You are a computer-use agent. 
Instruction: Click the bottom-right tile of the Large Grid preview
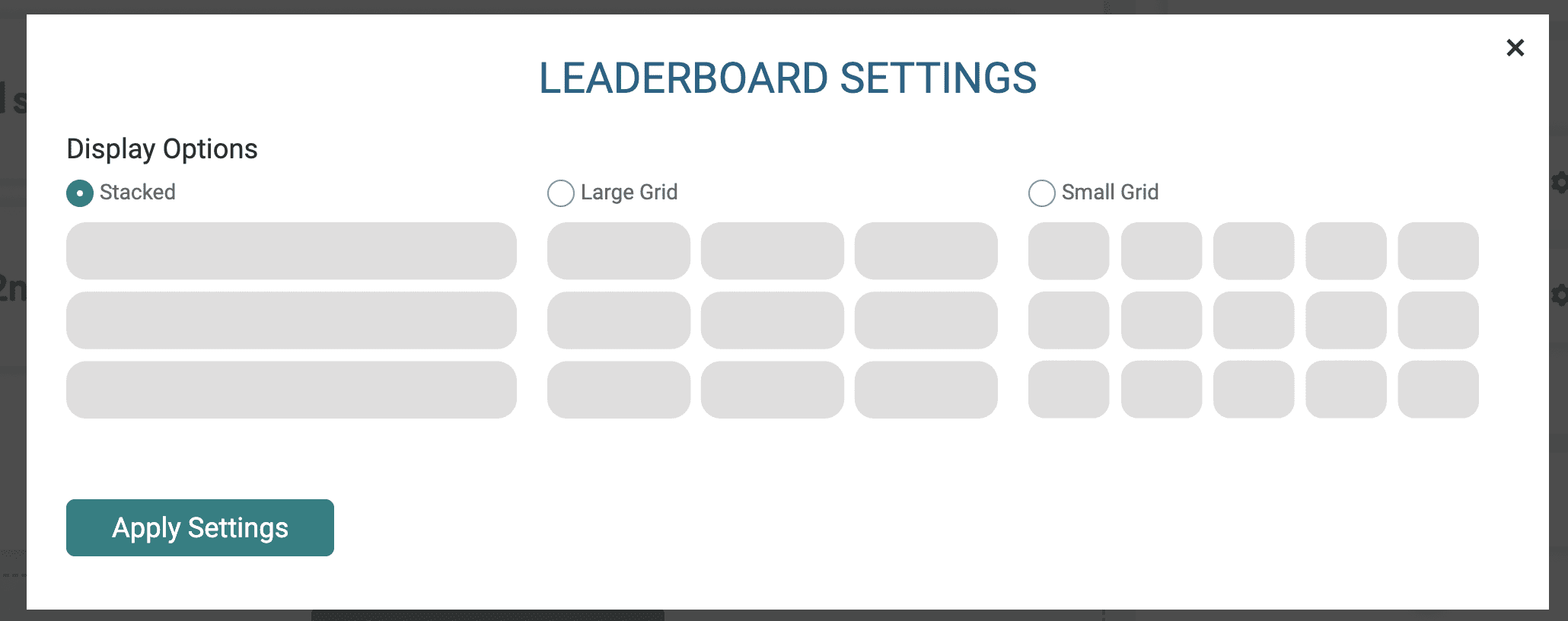pyautogui.click(x=926, y=389)
